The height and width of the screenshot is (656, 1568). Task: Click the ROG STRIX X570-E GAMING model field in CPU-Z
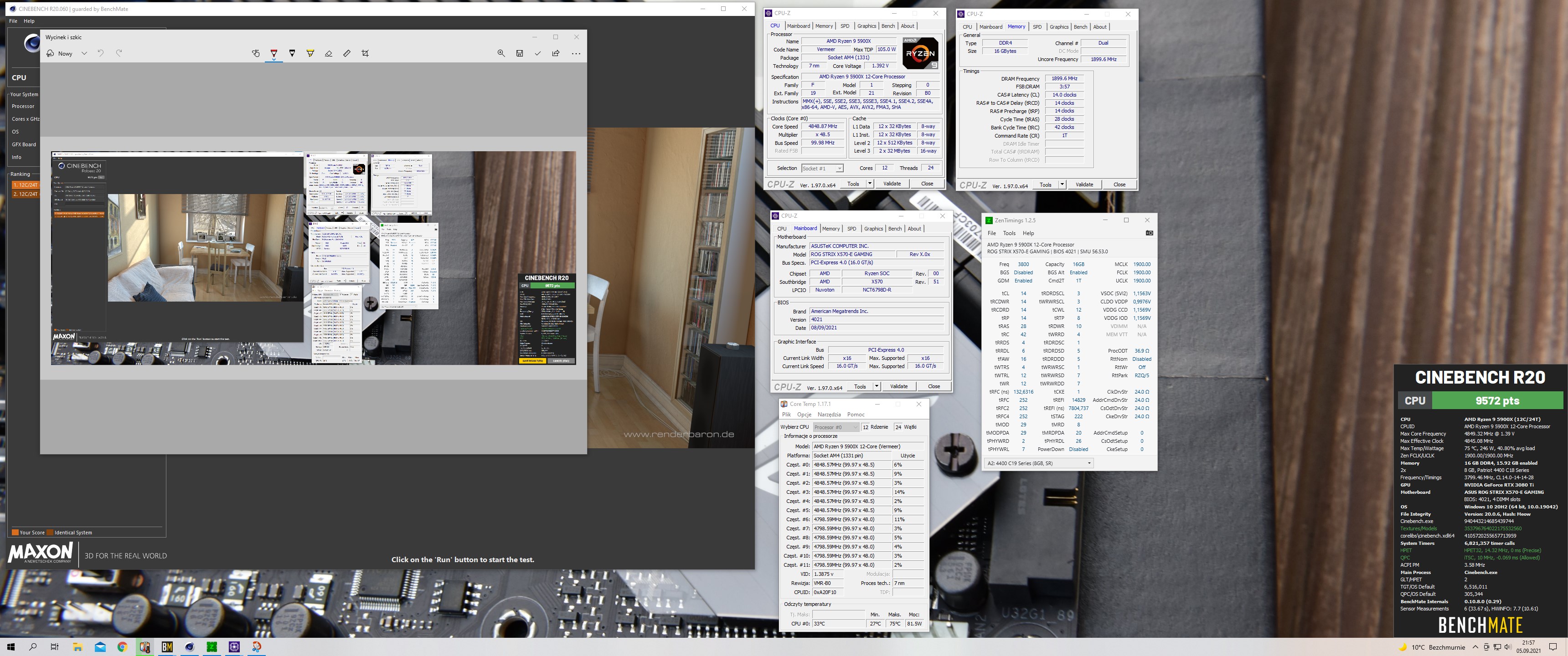pyautogui.click(x=852, y=254)
